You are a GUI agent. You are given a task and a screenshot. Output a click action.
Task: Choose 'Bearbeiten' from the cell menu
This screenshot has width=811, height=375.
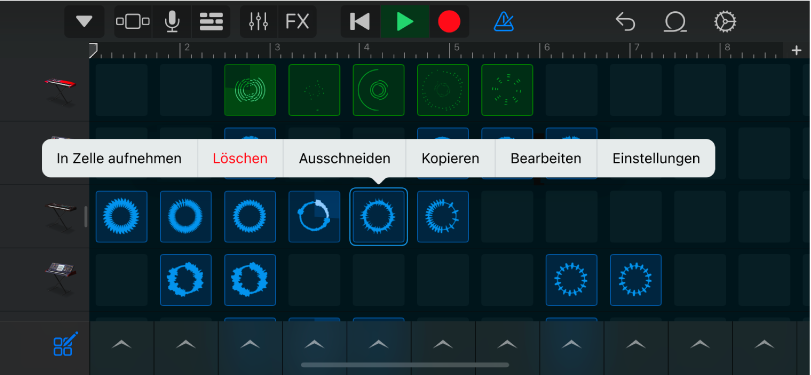[x=546, y=158]
